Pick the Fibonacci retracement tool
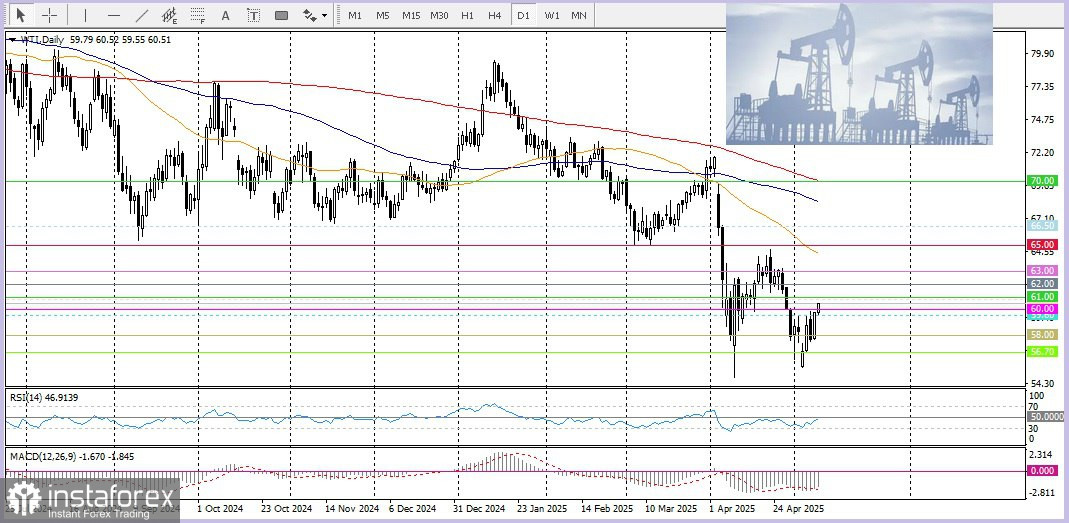This screenshot has height=523, width=1069. (x=198, y=14)
